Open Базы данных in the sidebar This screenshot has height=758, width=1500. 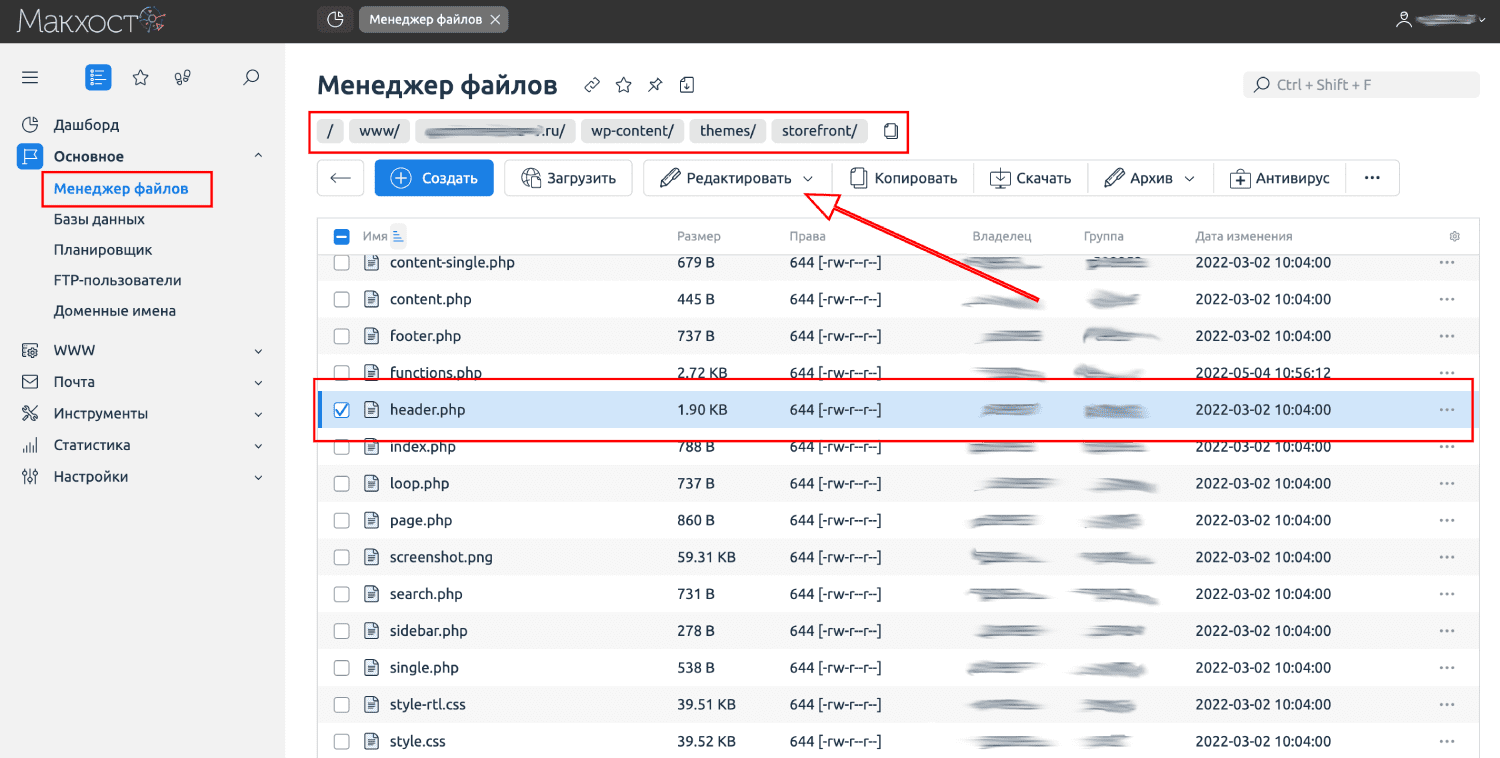[x=99, y=219]
